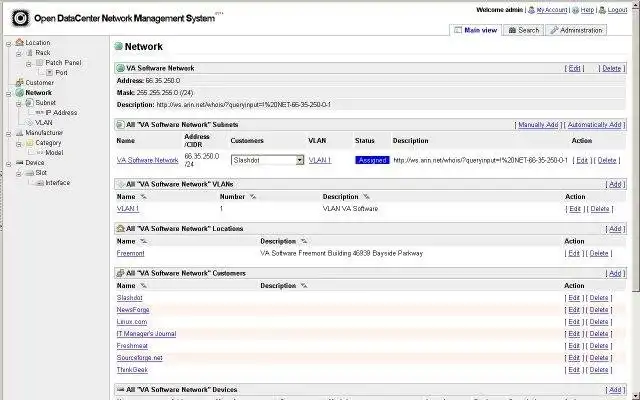Image resolution: width=640 pixels, height=400 pixels.
Task: Click the Patch Panel icon in tree
Action: pos(39,62)
